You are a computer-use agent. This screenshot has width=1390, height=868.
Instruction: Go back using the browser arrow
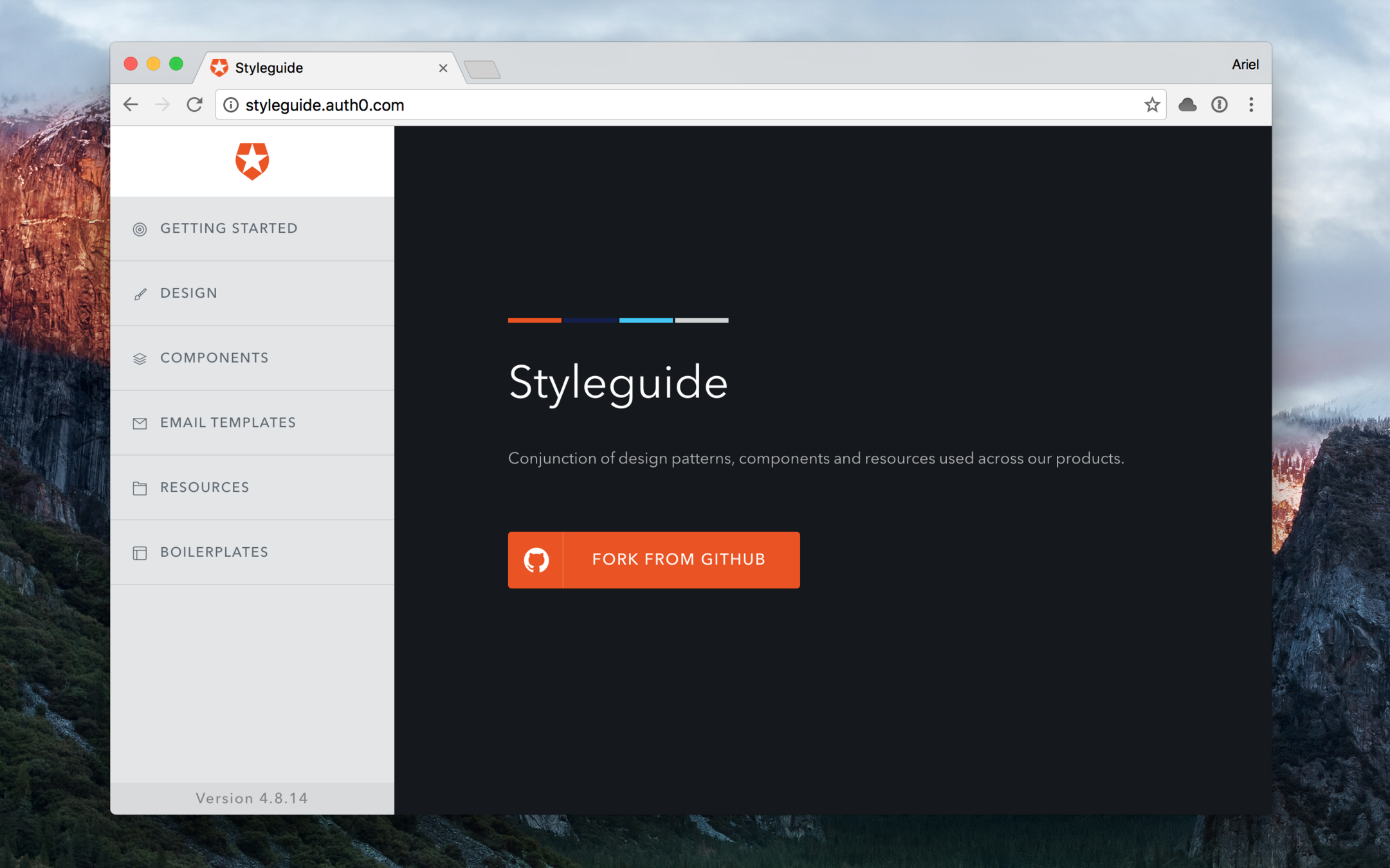(x=131, y=105)
